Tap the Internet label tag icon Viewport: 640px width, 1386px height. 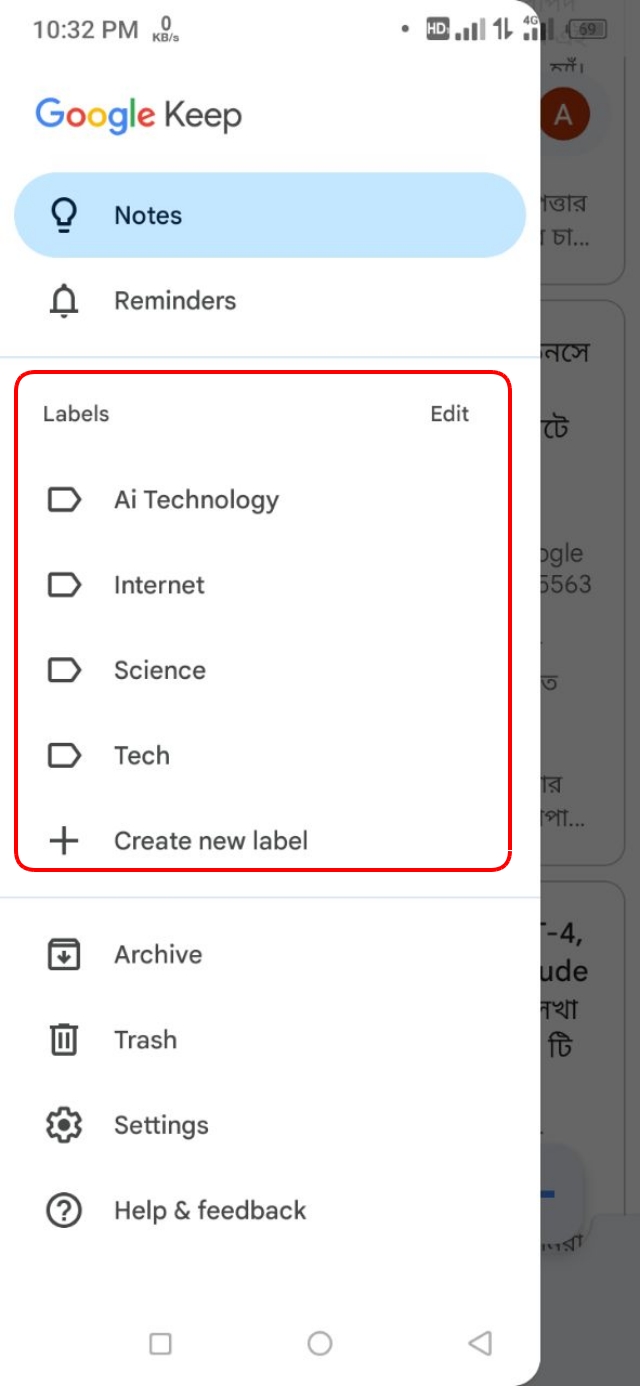[65, 585]
